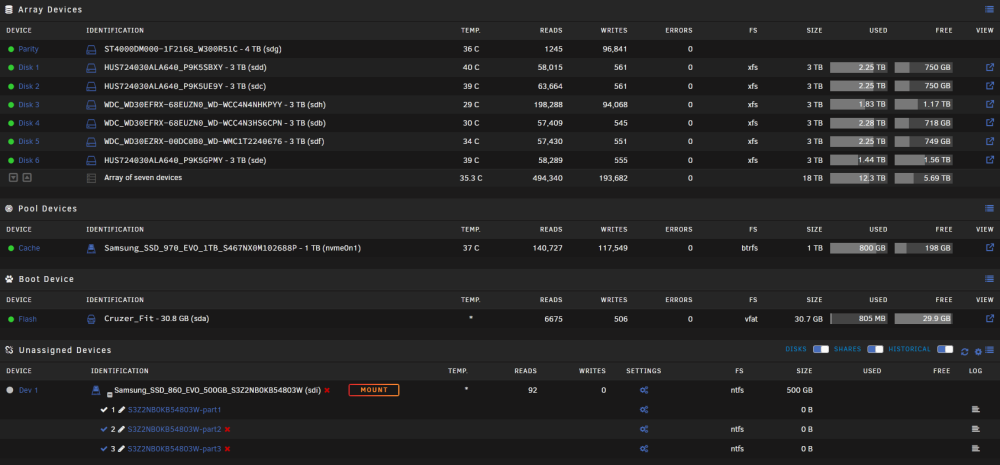Open the Dev 1 unassigned device link
The image size is (1000, 465).
click(29, 390)
